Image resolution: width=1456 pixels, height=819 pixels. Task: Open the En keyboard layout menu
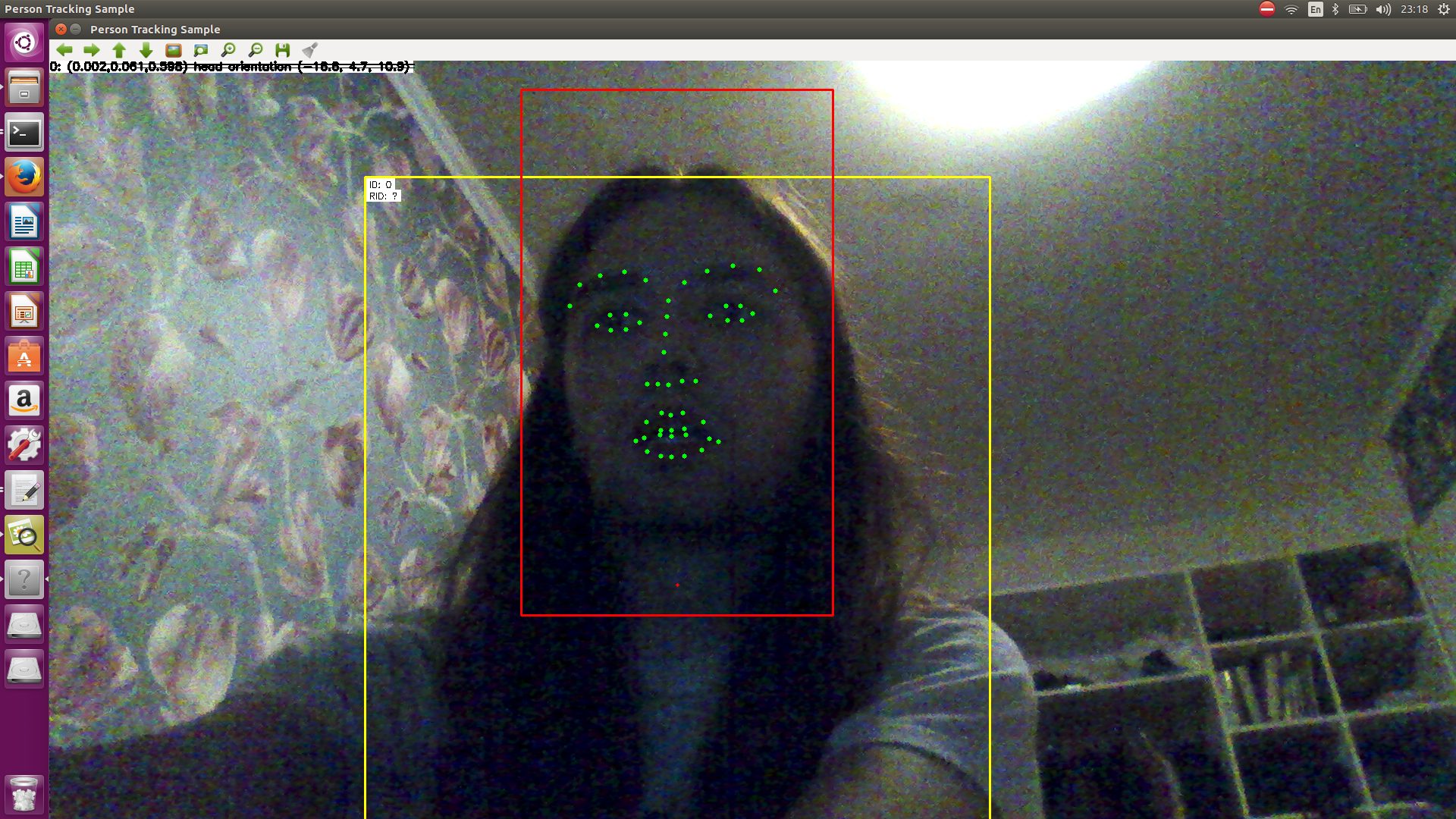click(x=1316, y=9)
